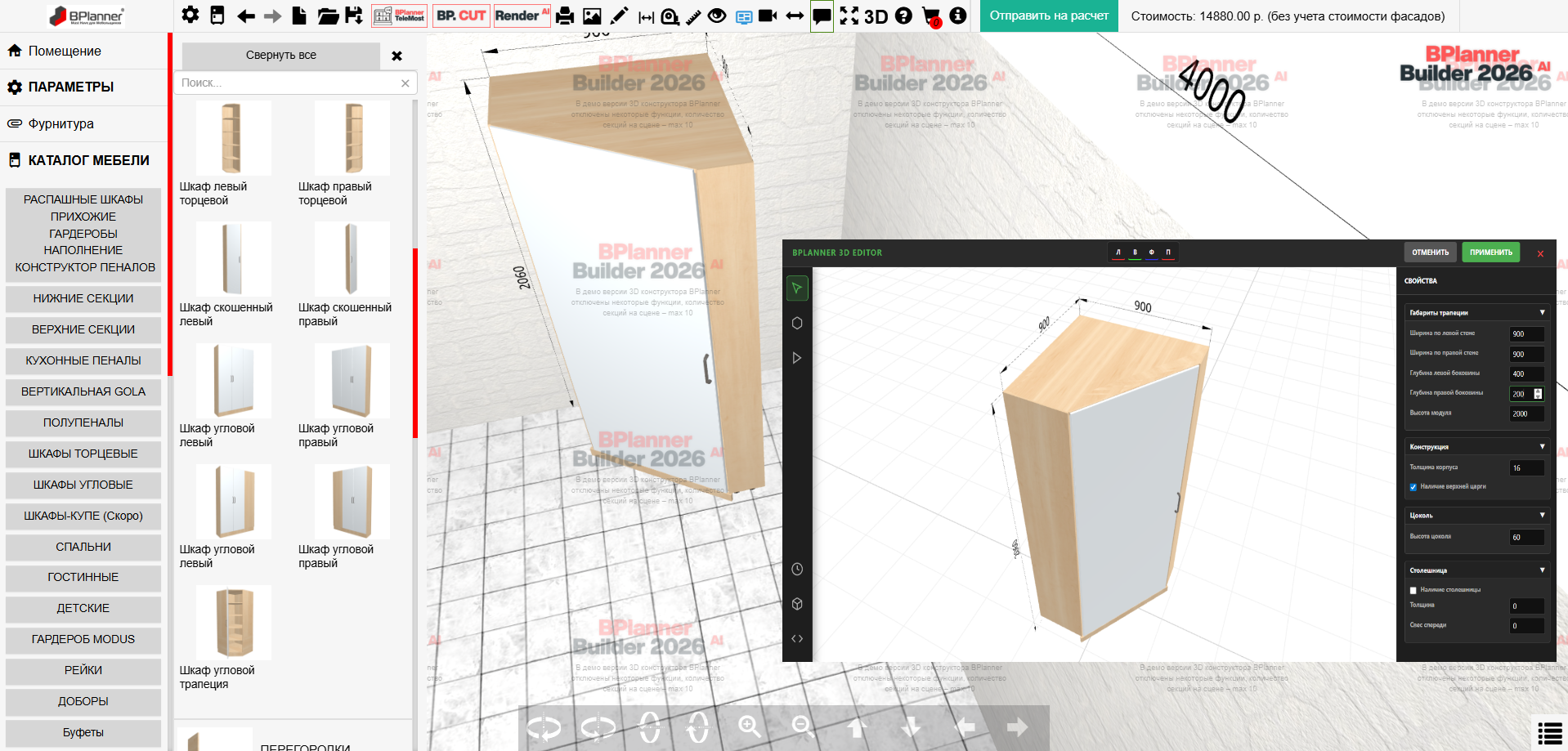Select the pencil edit tool
Viewport: 1568px width, 751px height.
point(620,16)
